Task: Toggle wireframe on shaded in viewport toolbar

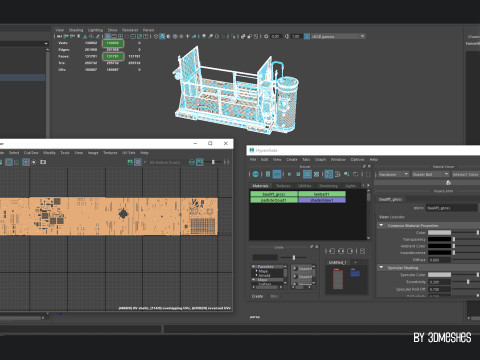Action: coord(175,36)
